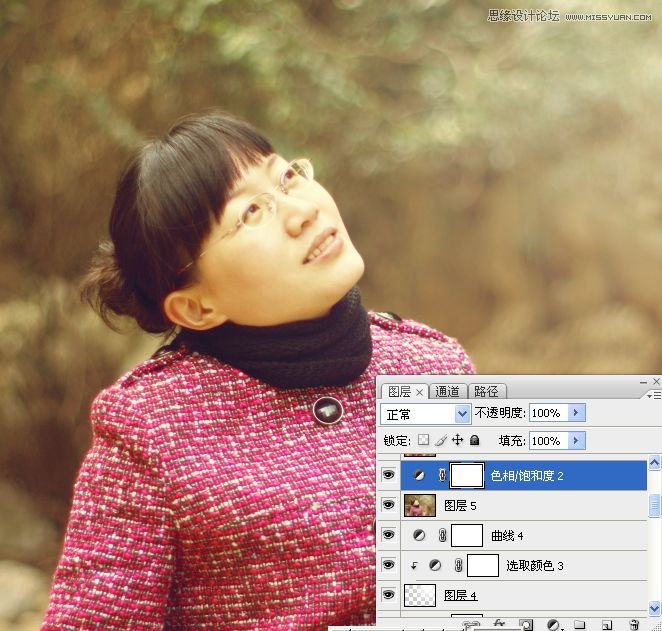Click the mask thumbnail of 选取颜色 3
Screen dimensions: 662x631
click(x=483, y=565)
